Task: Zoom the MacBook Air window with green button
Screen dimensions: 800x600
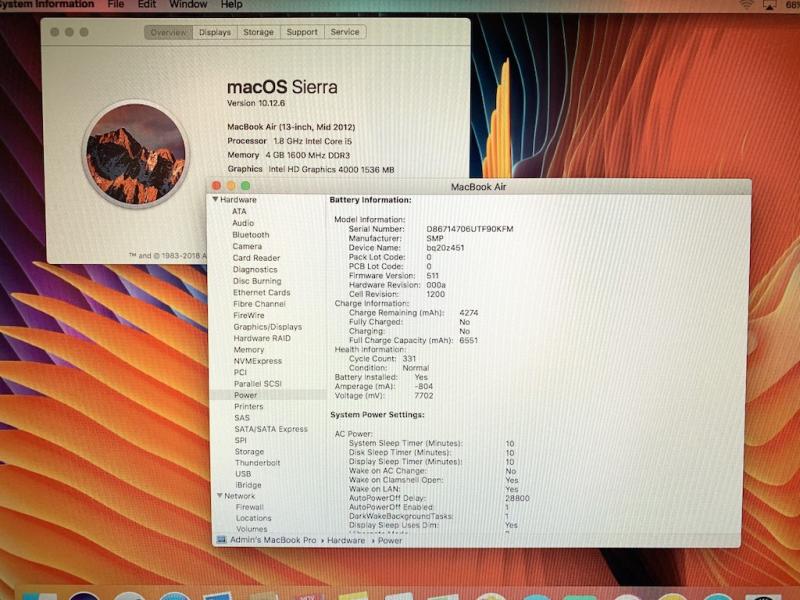Action: point(245,186)
